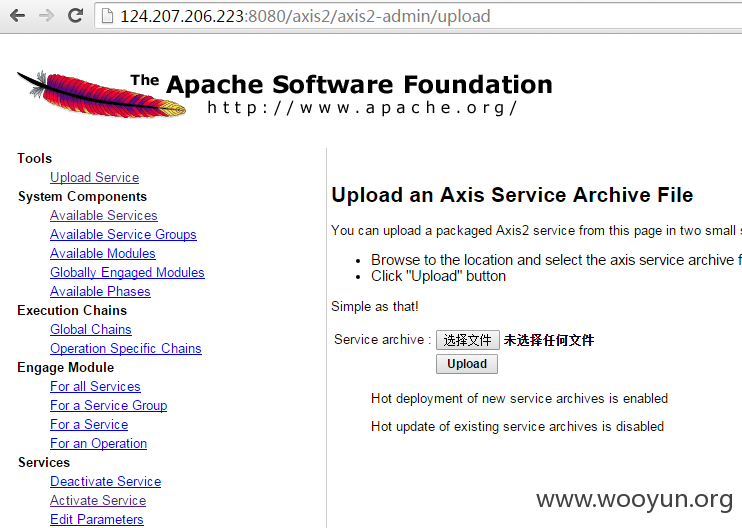
Task: View Globally Engaged Modules
Action: coord(127,273)
